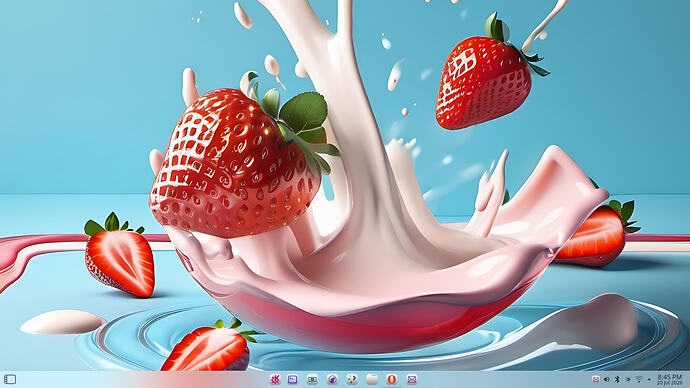Open the Bluetooth tray icon

pos(617,379)
